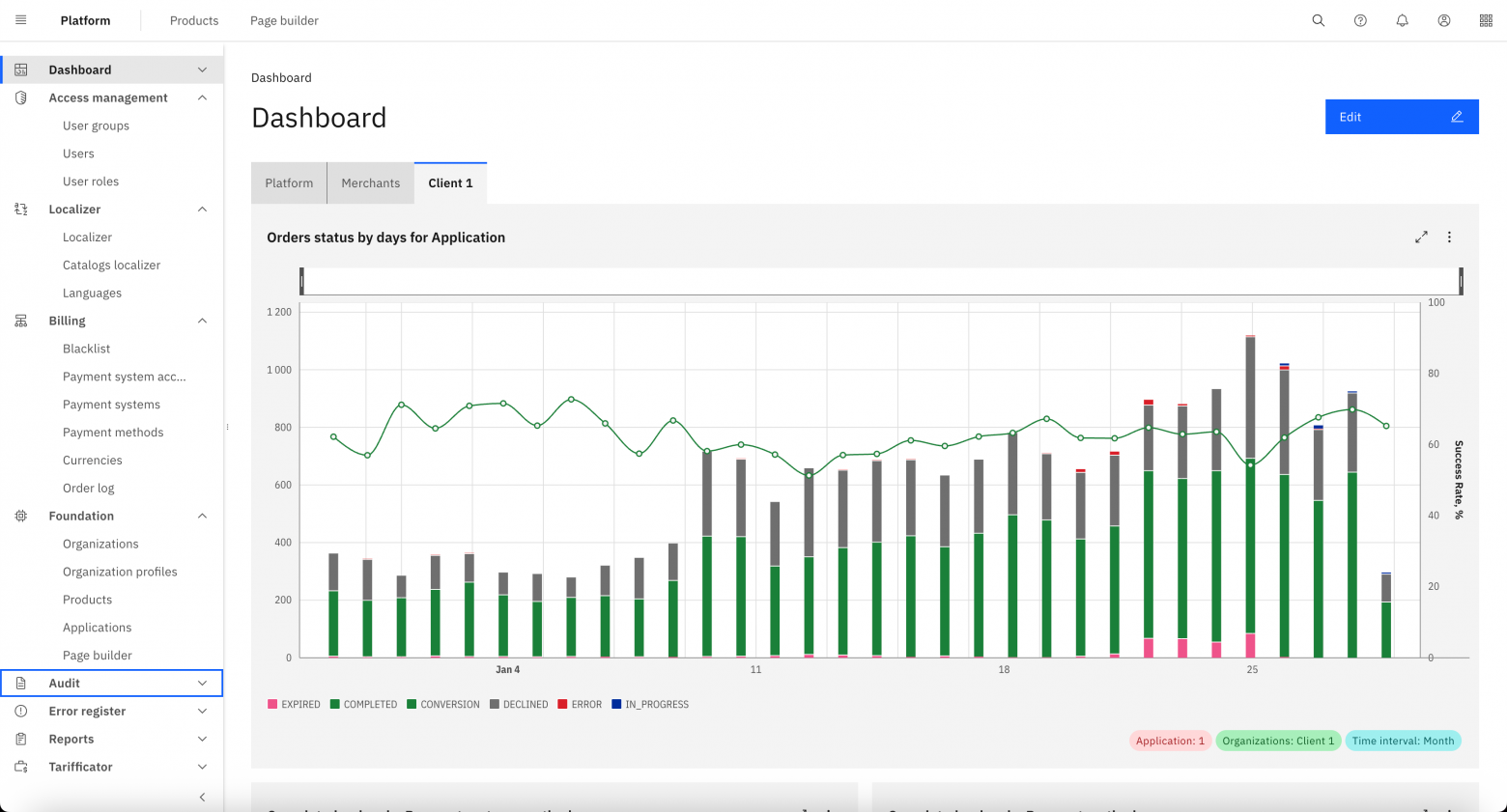Toggle the EXPIRED legend series
This screenshot has height=812, width=1507.
pyautogui.click(x=294, y=705)
